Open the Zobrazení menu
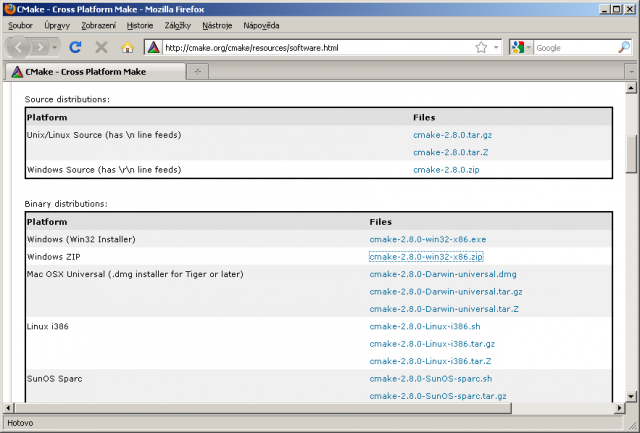Viewport: 640px width, 433px height. [x=98, y=25]
